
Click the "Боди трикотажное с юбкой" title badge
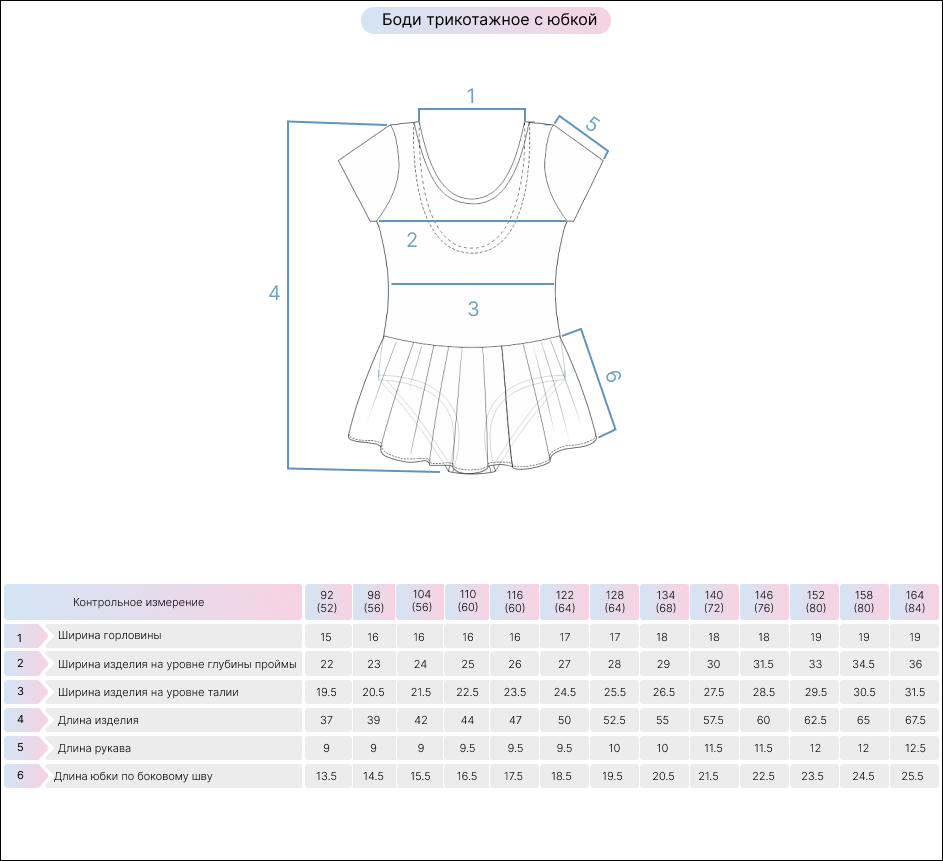coord(485,20)
